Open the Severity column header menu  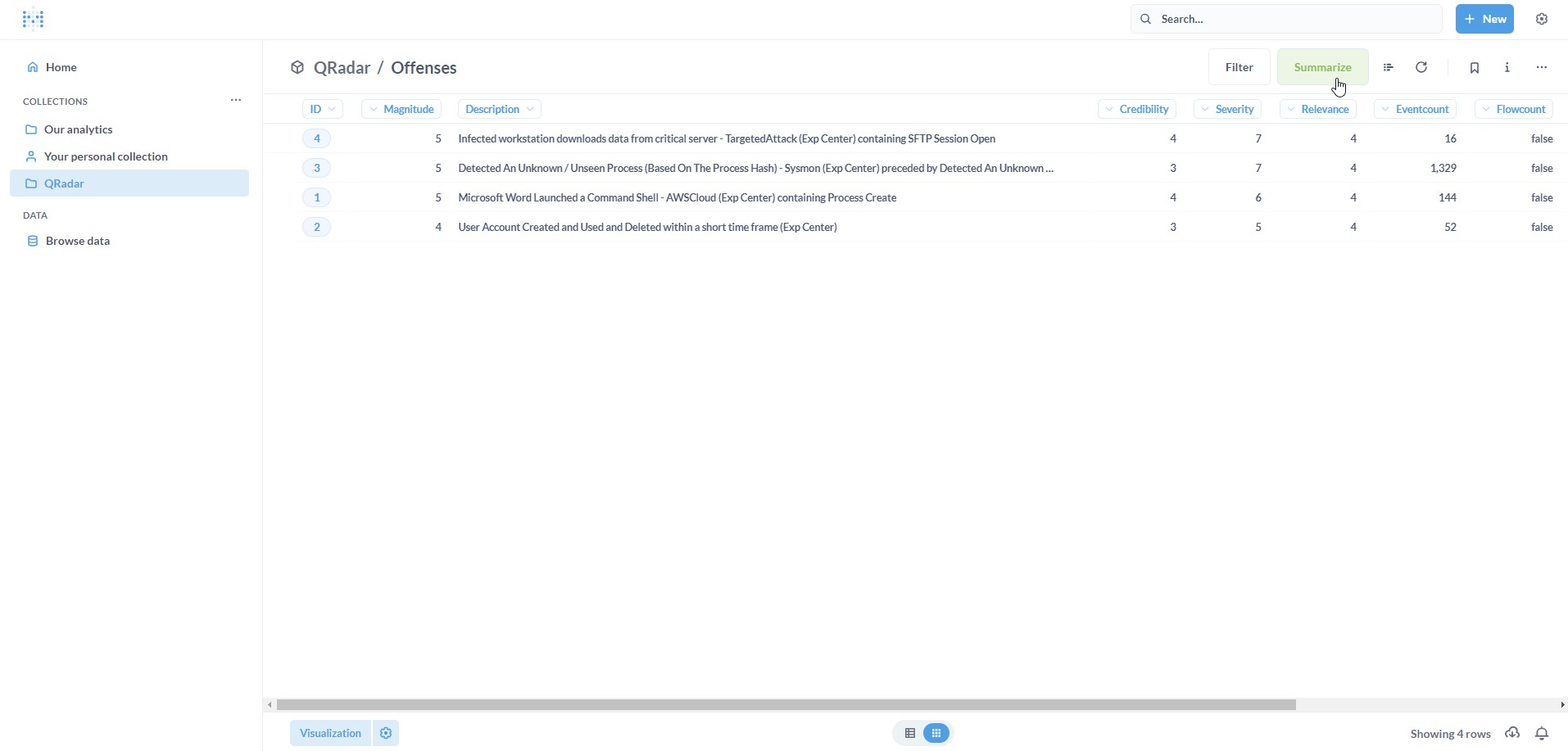[1227, 109]
